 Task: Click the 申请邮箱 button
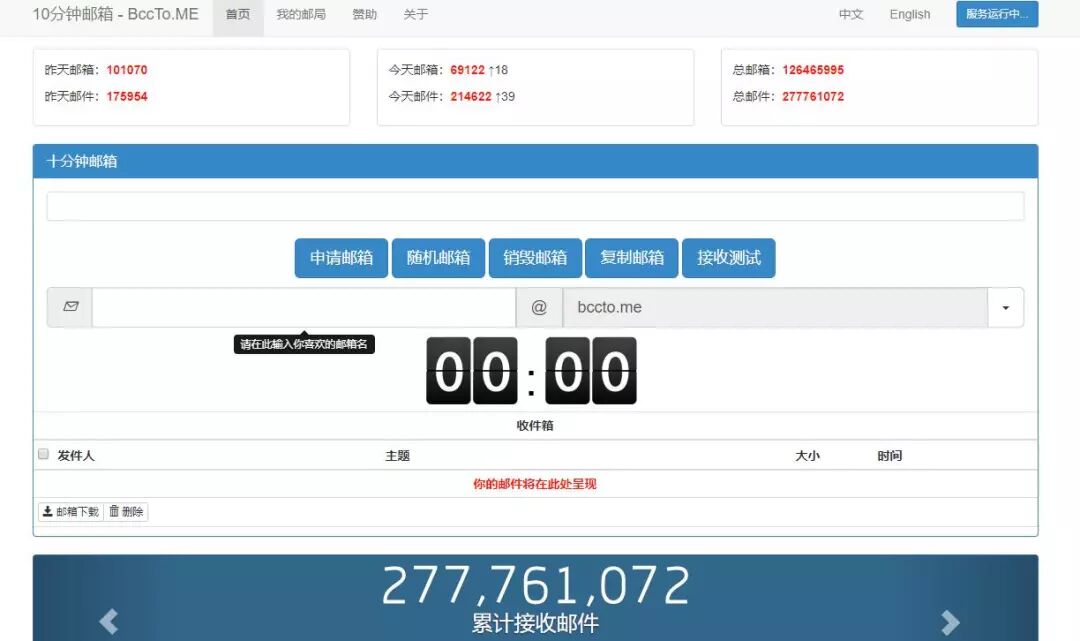tap(340, 257)
